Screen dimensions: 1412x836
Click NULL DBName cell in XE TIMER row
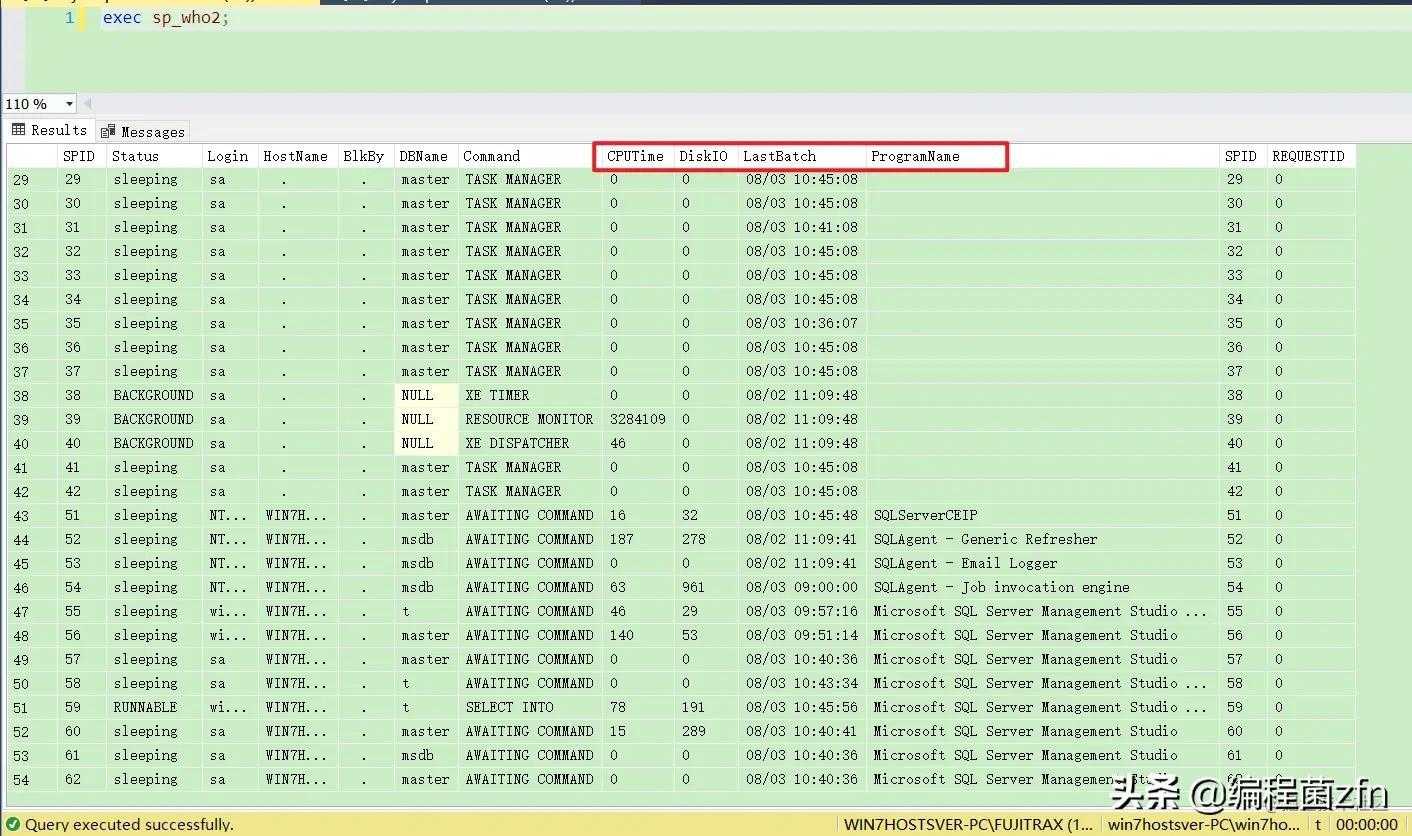(426, 395)
